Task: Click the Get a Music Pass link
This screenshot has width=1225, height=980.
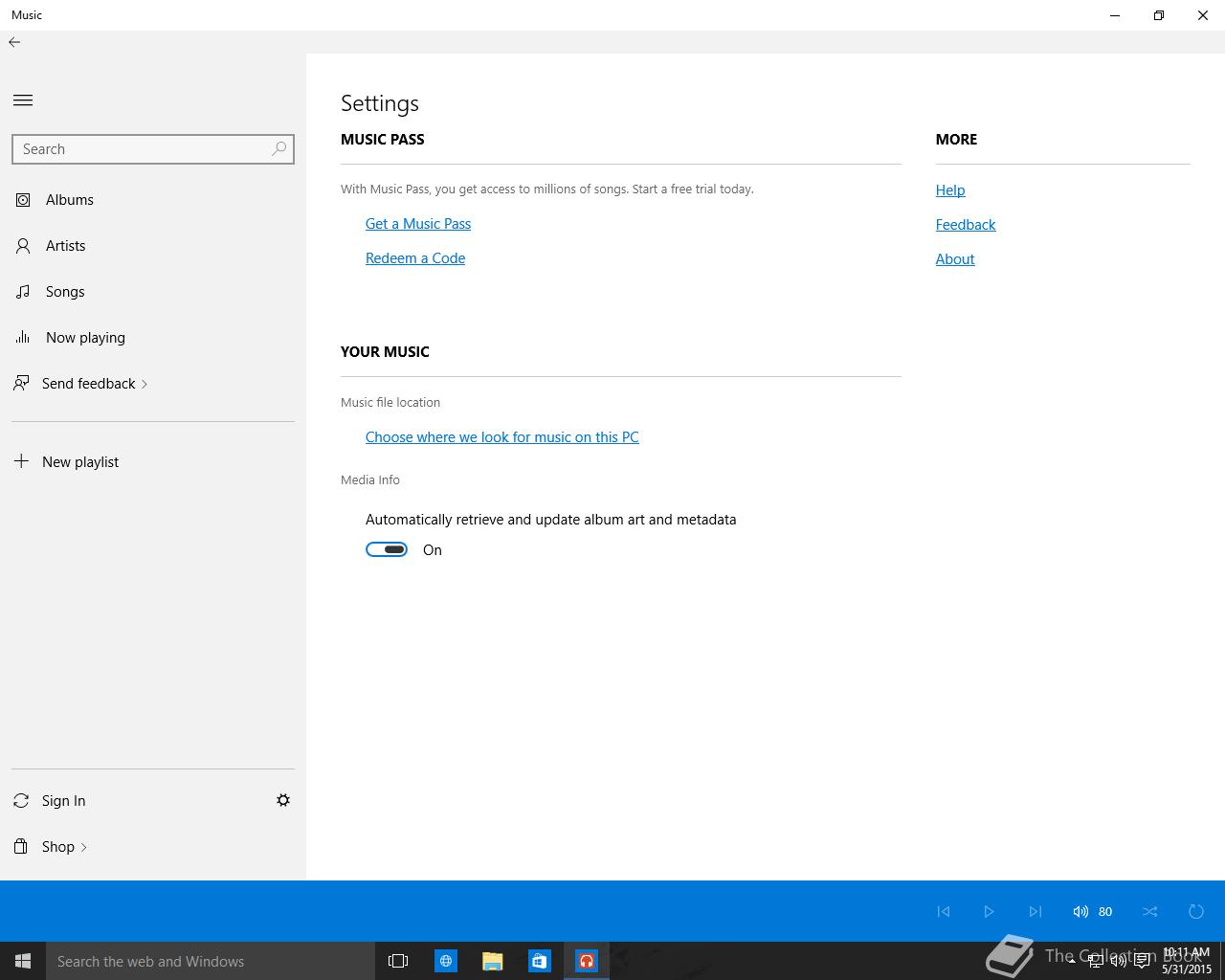Action: point(418,224)
